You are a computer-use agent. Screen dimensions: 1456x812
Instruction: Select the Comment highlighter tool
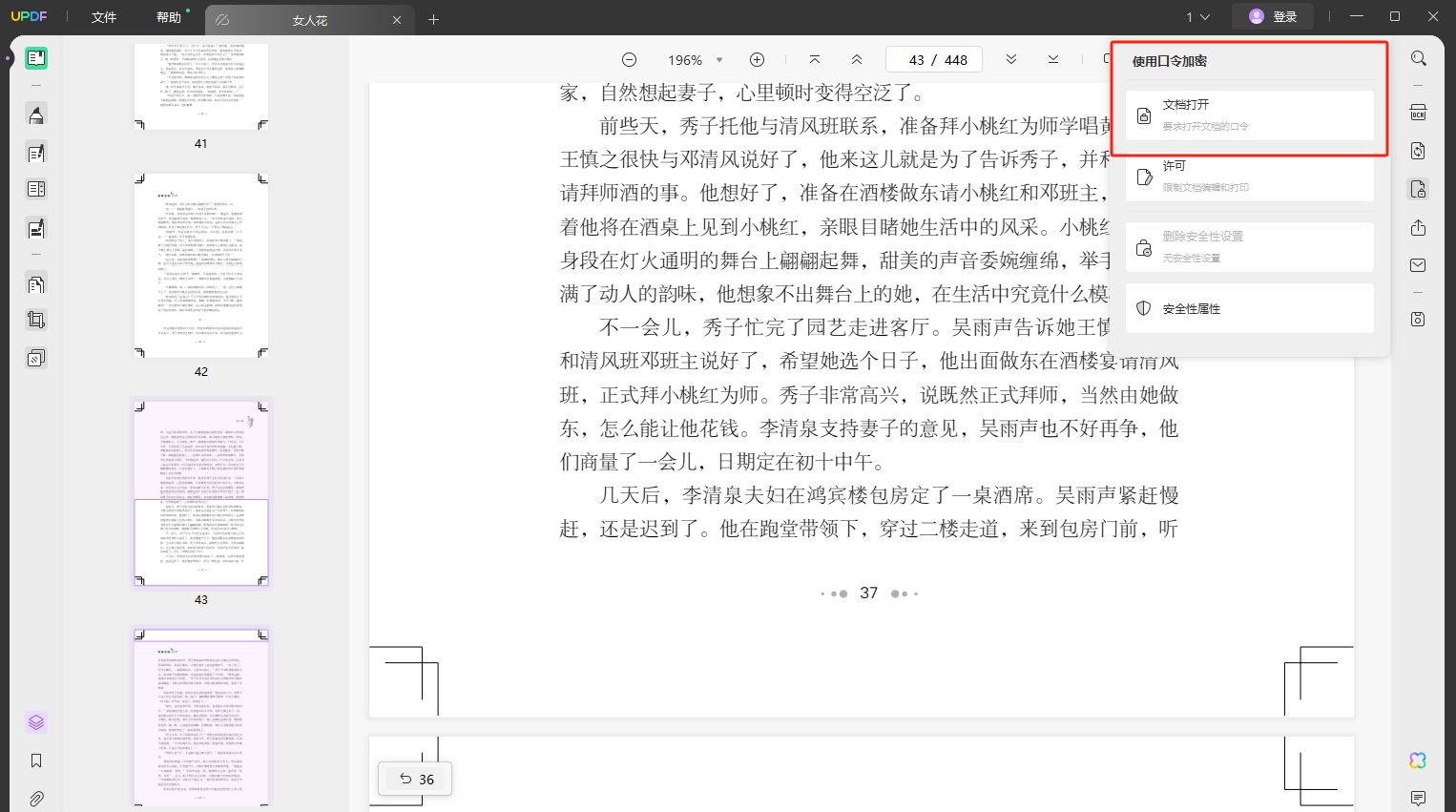[36, 115]
